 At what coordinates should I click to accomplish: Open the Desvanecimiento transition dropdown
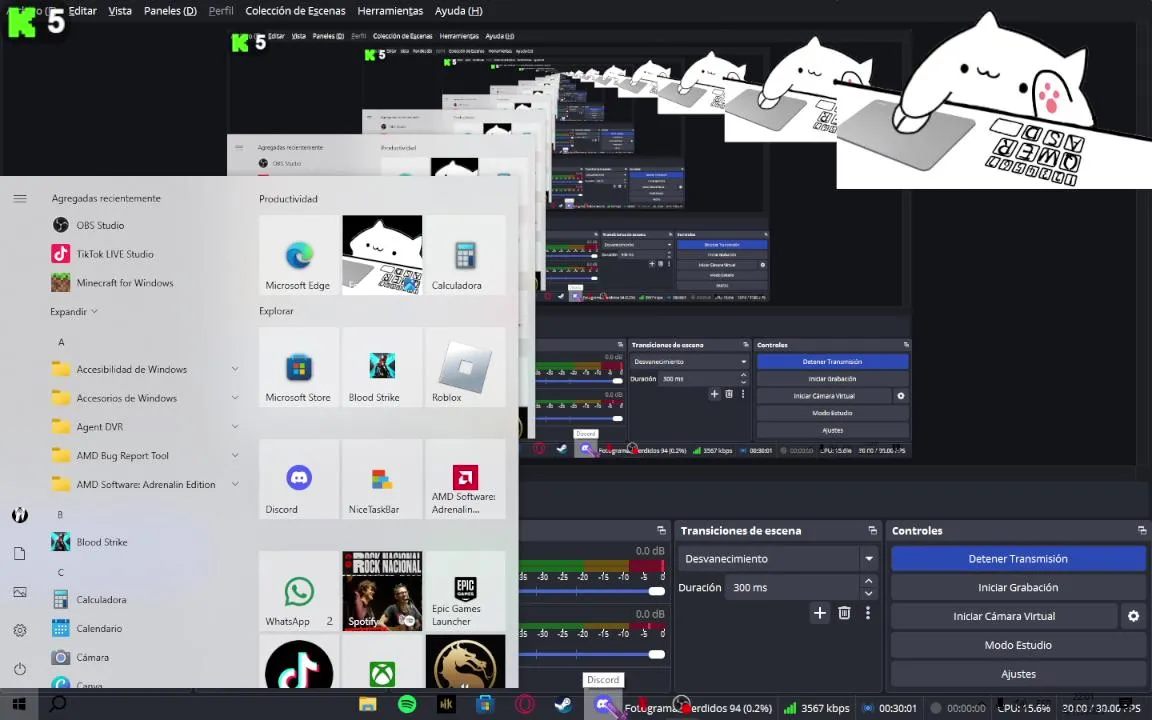tap(778, 559)
